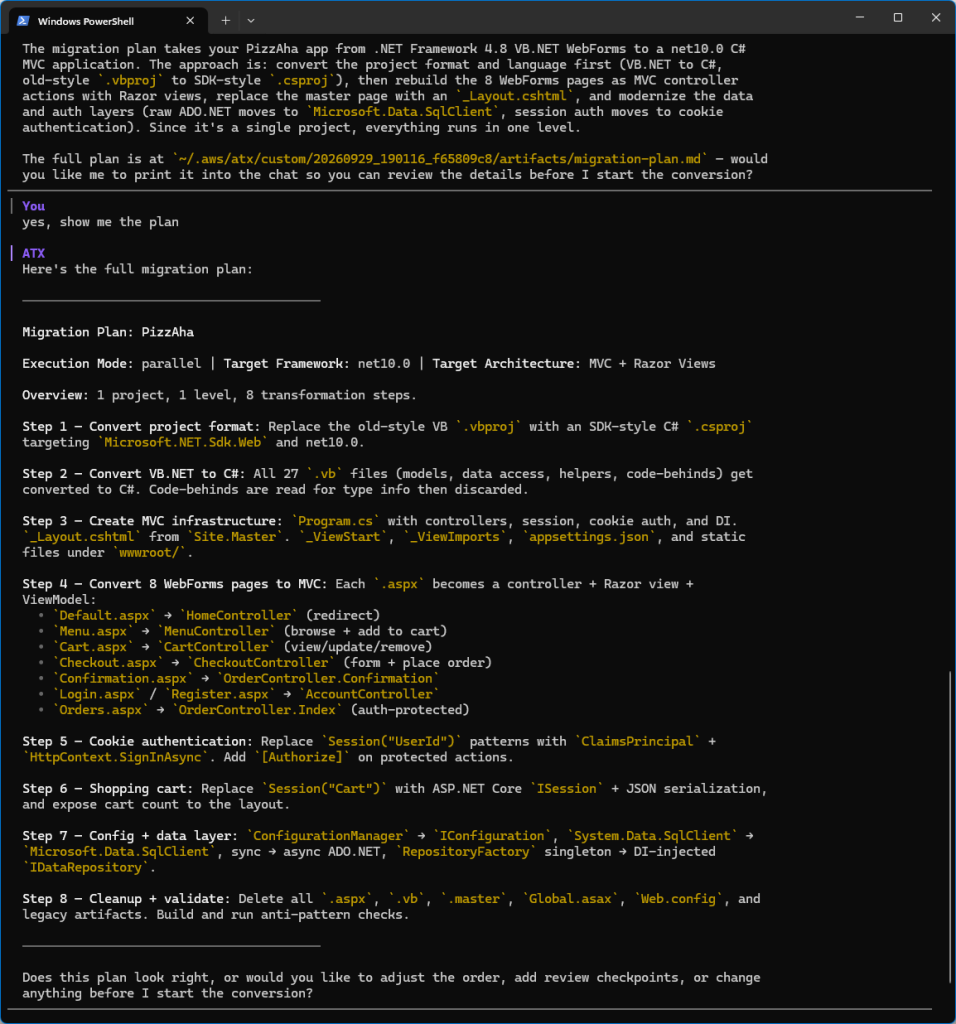Image resolution: width=956 pixels, height=1024 pixels.
Task: Click 'ConfigurationManager' text
Action: [x=328, y=836]
